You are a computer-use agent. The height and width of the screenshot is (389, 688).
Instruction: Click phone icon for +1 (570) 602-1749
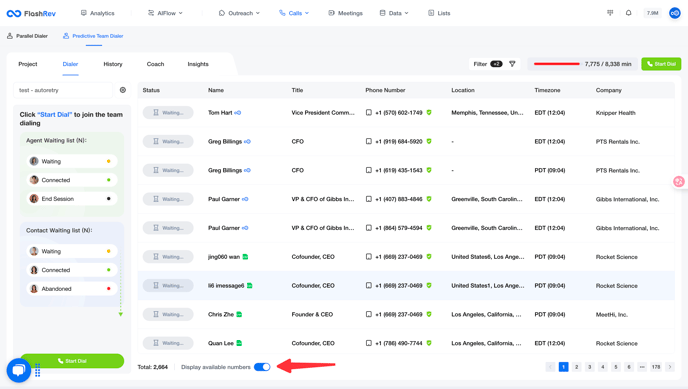369,113
